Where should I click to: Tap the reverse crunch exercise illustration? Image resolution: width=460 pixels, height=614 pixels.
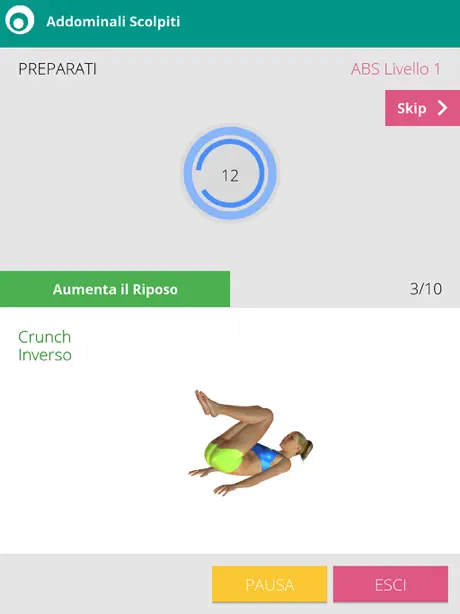pos(251,442)
